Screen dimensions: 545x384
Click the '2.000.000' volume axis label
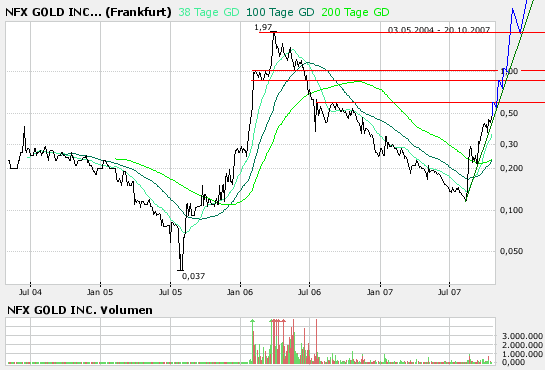pos(522,345)
